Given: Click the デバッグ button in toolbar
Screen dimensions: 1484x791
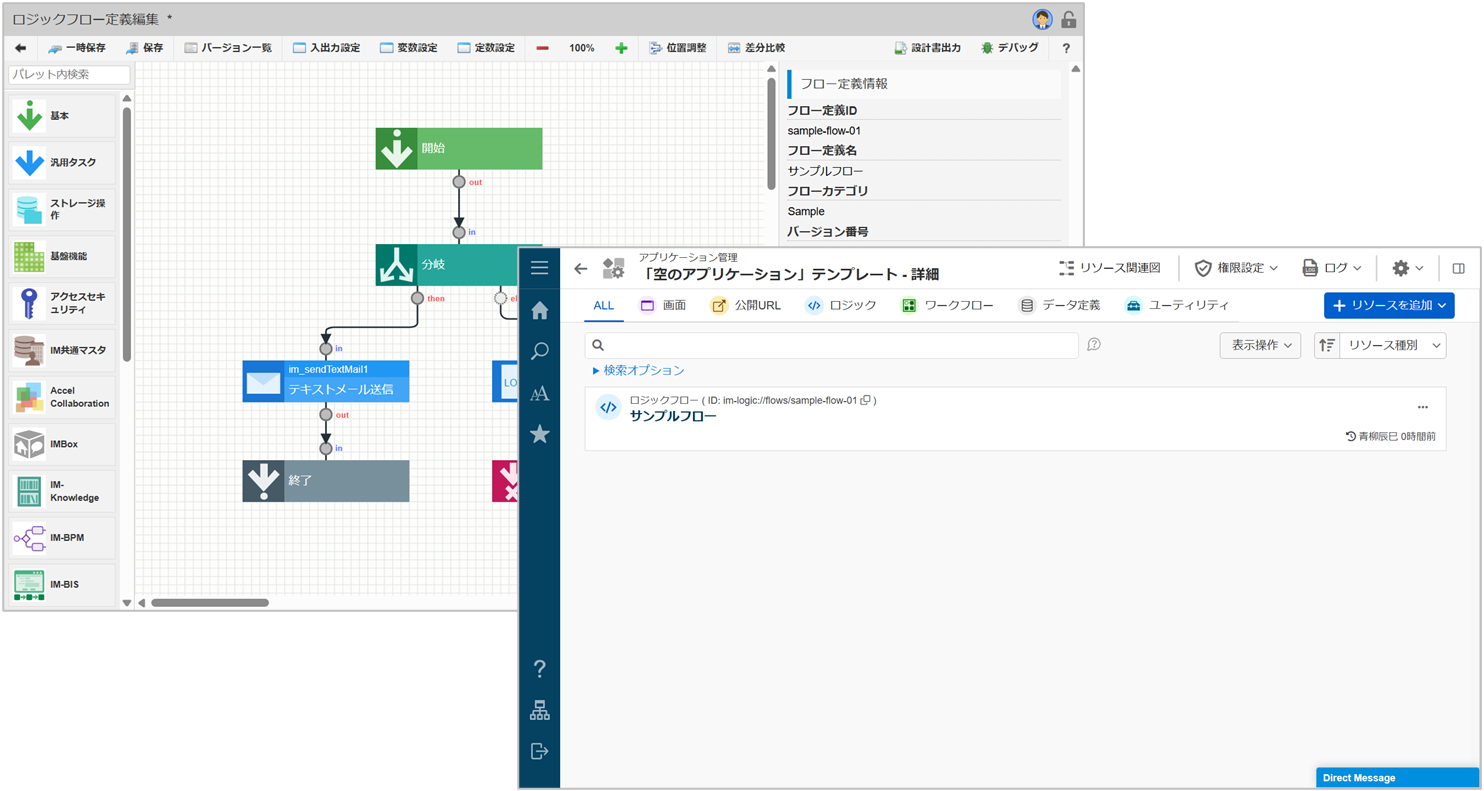Looking at the screenshot, I should point(1010,48).
